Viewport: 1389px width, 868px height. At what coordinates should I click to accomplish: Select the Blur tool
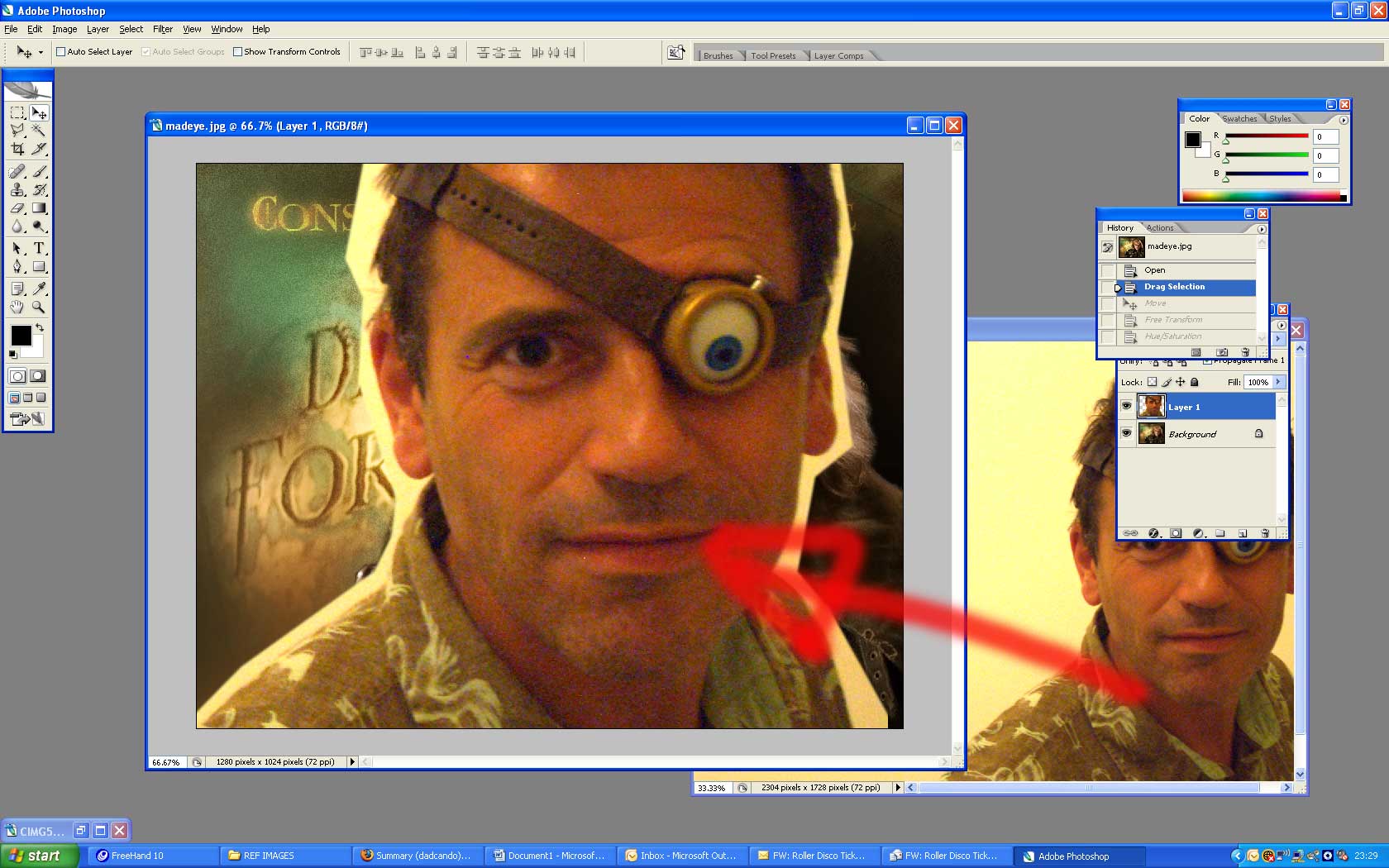click(x=17, y=227)
